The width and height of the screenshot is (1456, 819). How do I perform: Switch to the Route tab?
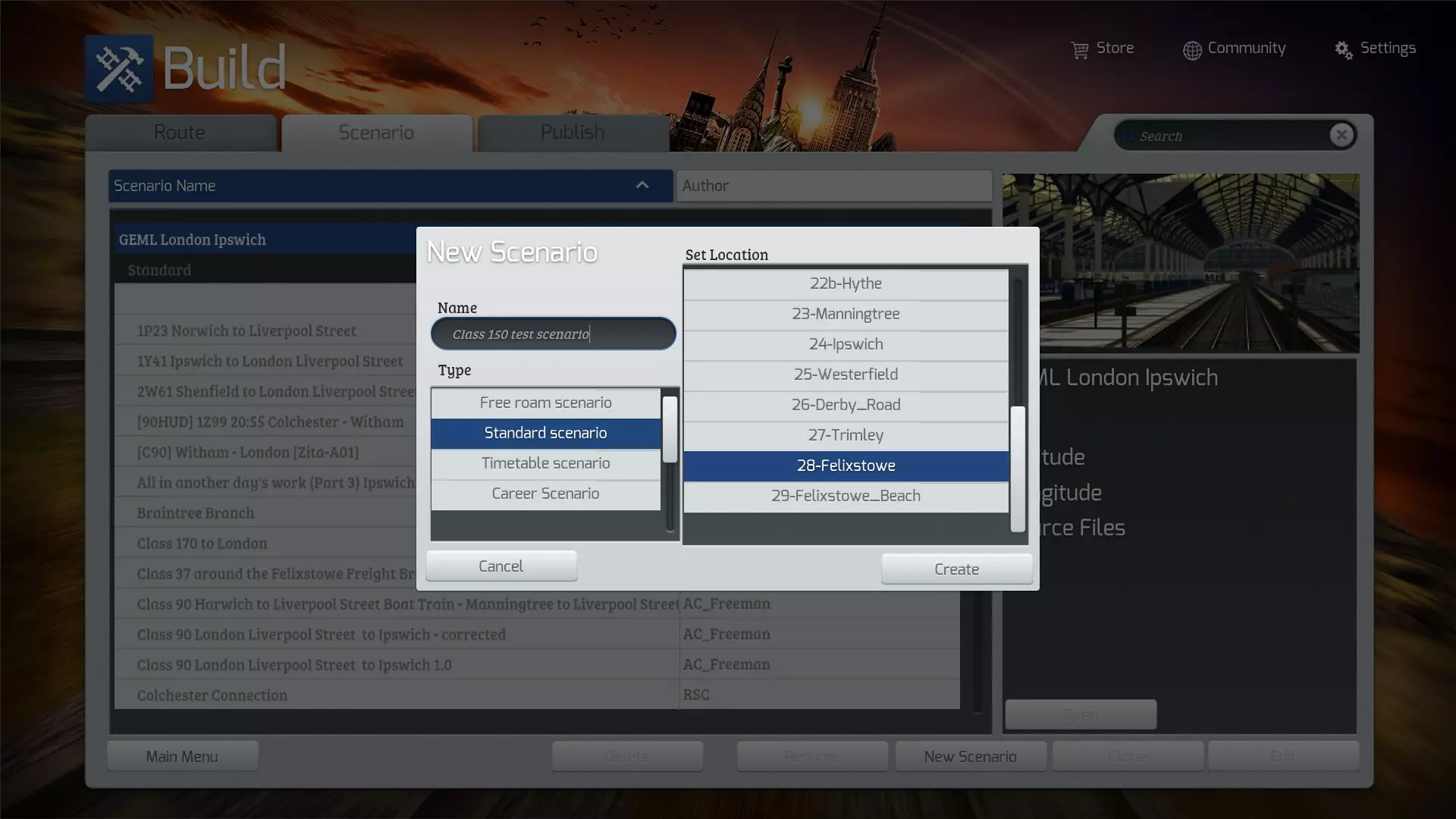tap(180, 133)
